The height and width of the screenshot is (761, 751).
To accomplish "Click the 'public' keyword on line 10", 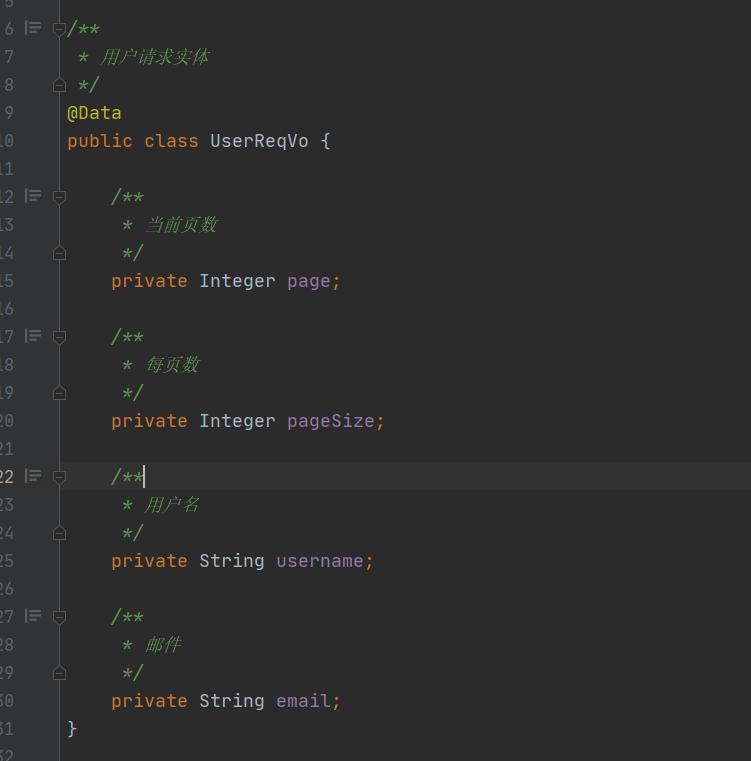I will (x=100, y=141).
